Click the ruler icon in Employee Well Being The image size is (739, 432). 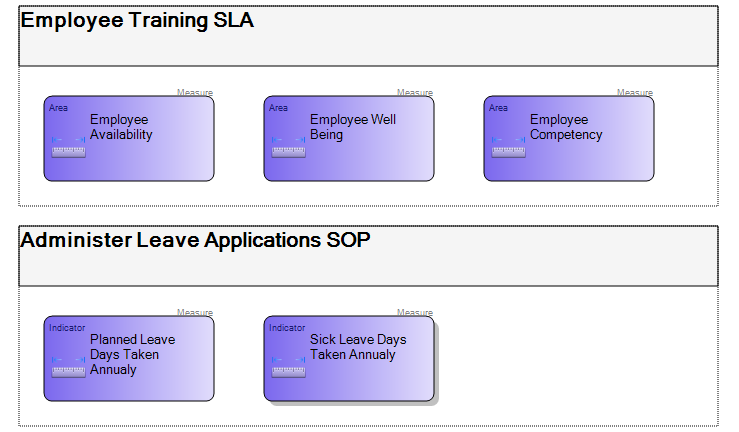(x=288, y=147)
